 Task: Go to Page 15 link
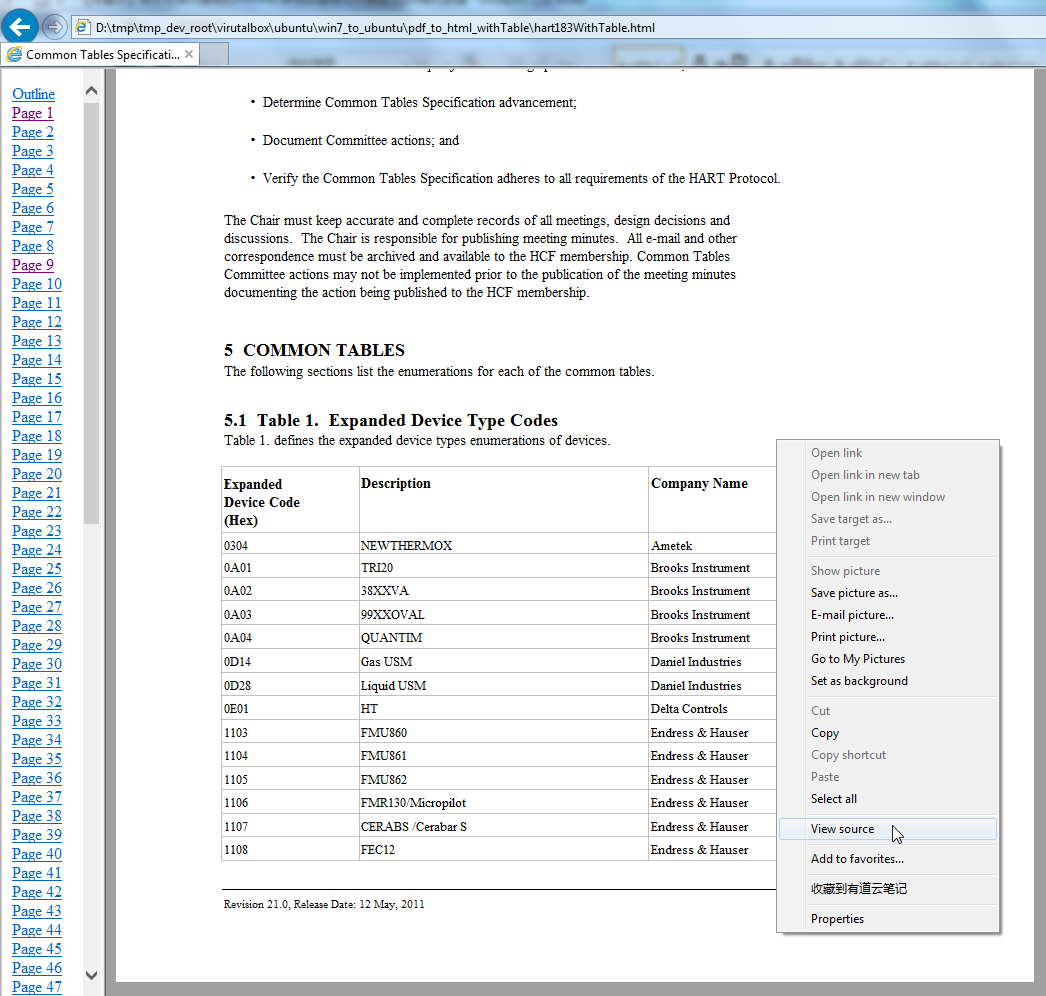[37, 379]
